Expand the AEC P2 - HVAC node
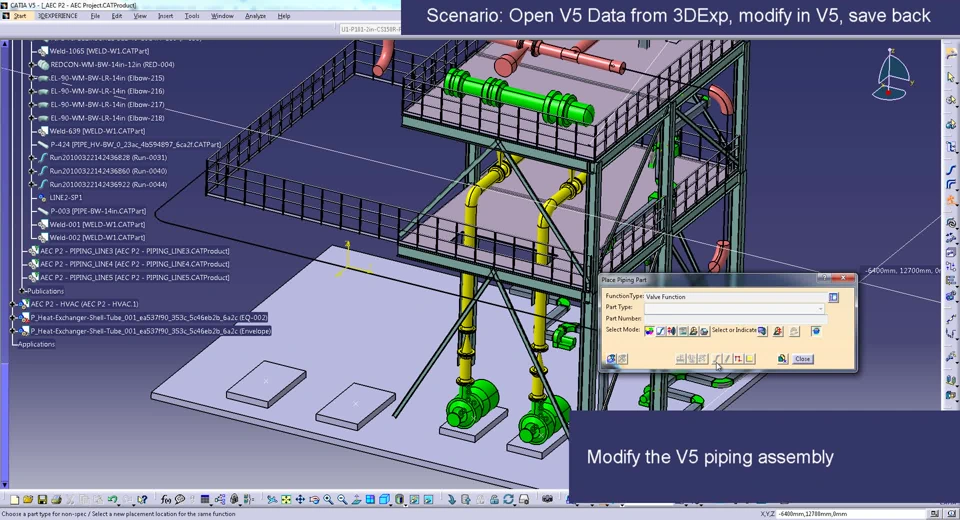The image size is (960, 520). click(13, 304)
